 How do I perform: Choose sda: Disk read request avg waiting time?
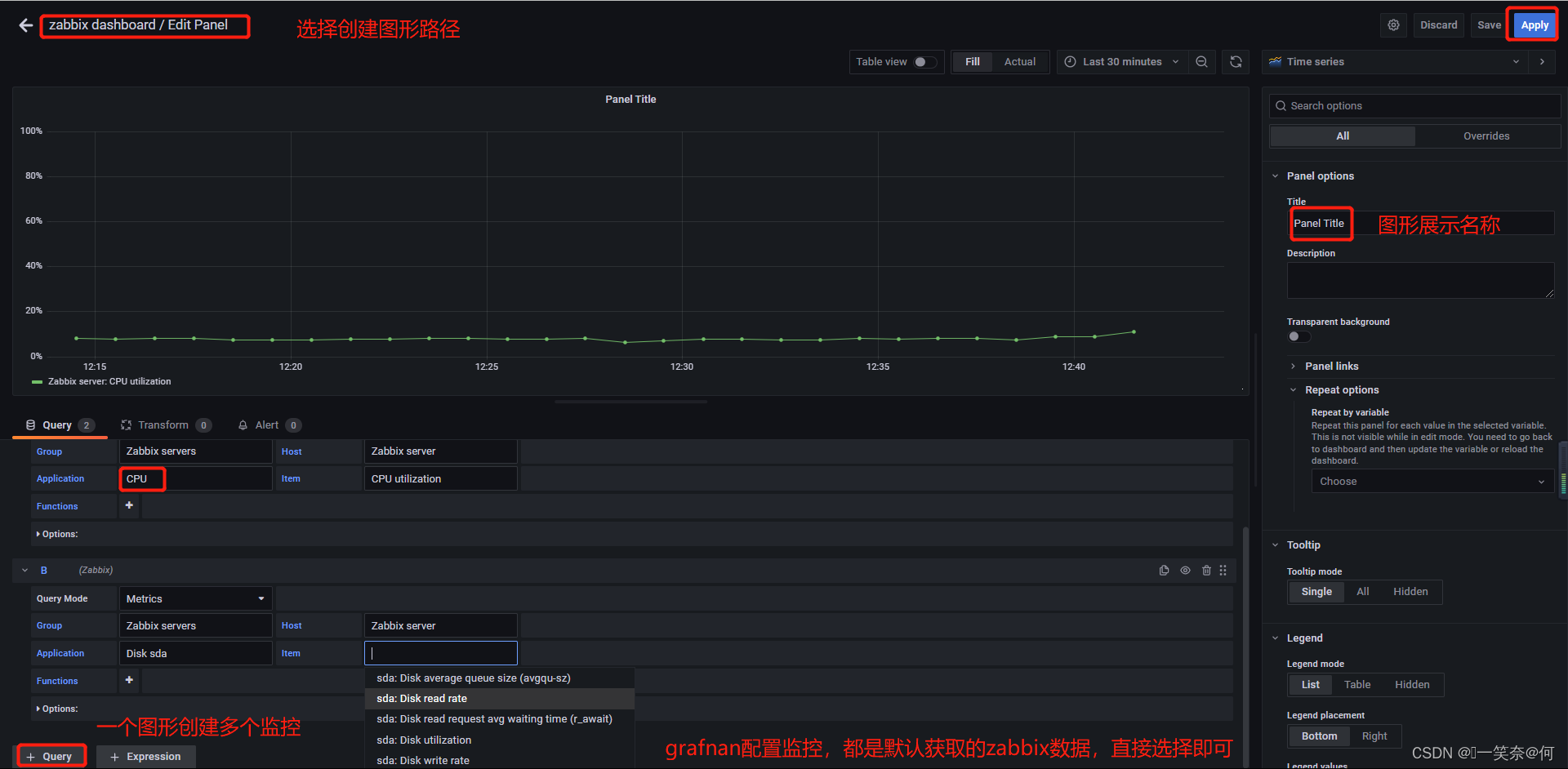pyautogui.click(x=499, y=719)
